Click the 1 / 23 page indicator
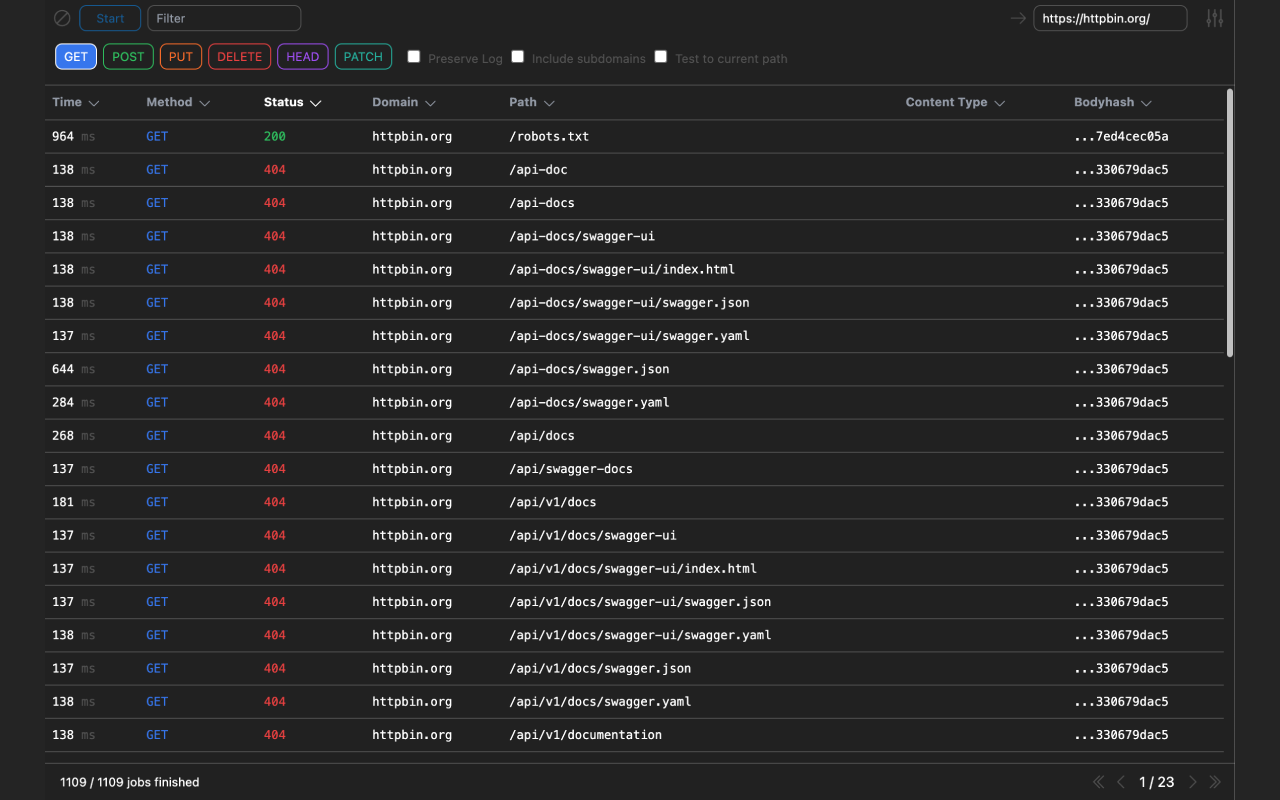This screenshot has height=800, width=1280. tap(1157, 782)
